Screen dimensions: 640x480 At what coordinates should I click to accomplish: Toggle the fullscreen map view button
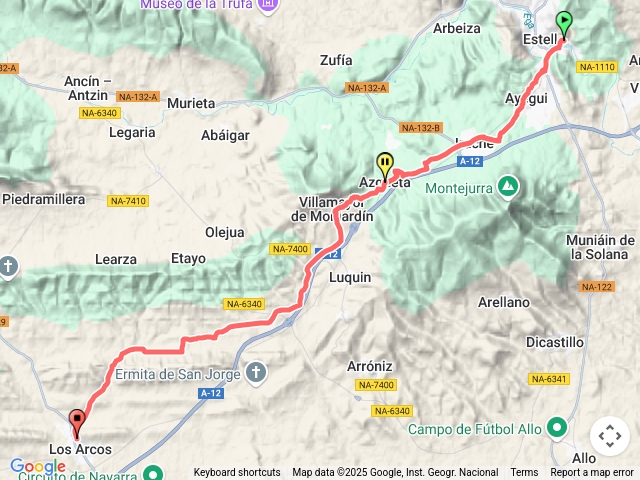pyautogui.click(x=610, y=436)
